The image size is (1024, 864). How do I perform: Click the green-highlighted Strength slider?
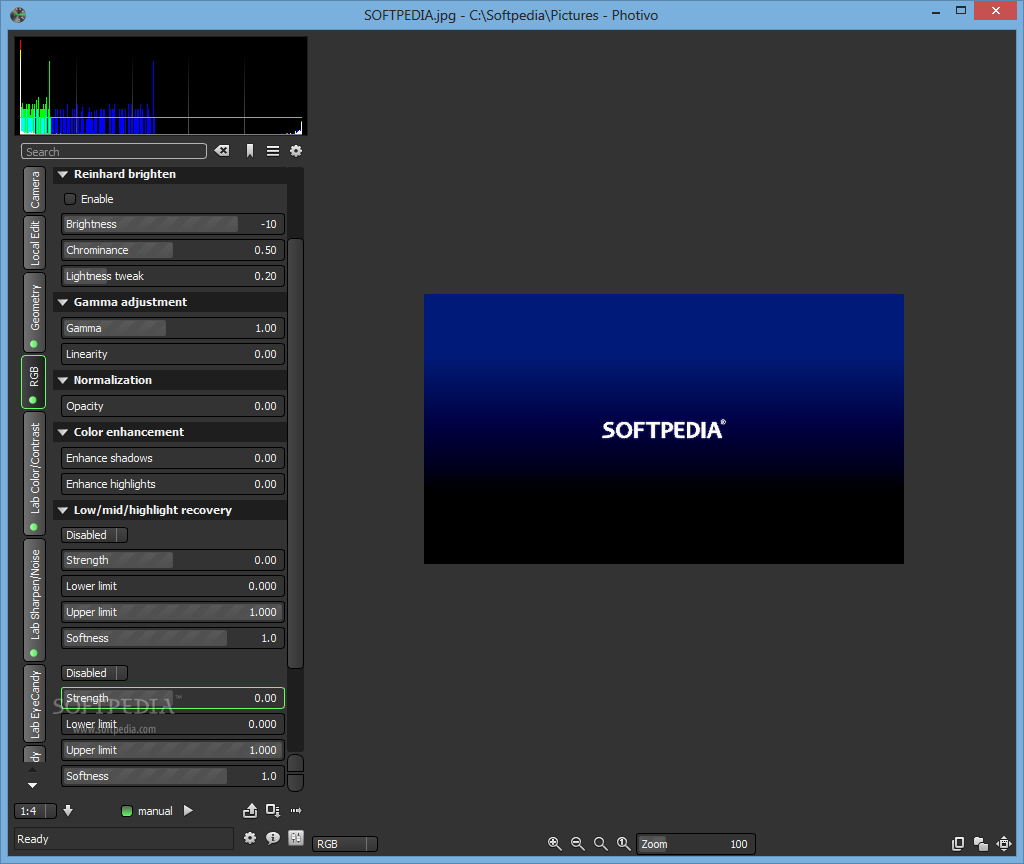(173, 698)
